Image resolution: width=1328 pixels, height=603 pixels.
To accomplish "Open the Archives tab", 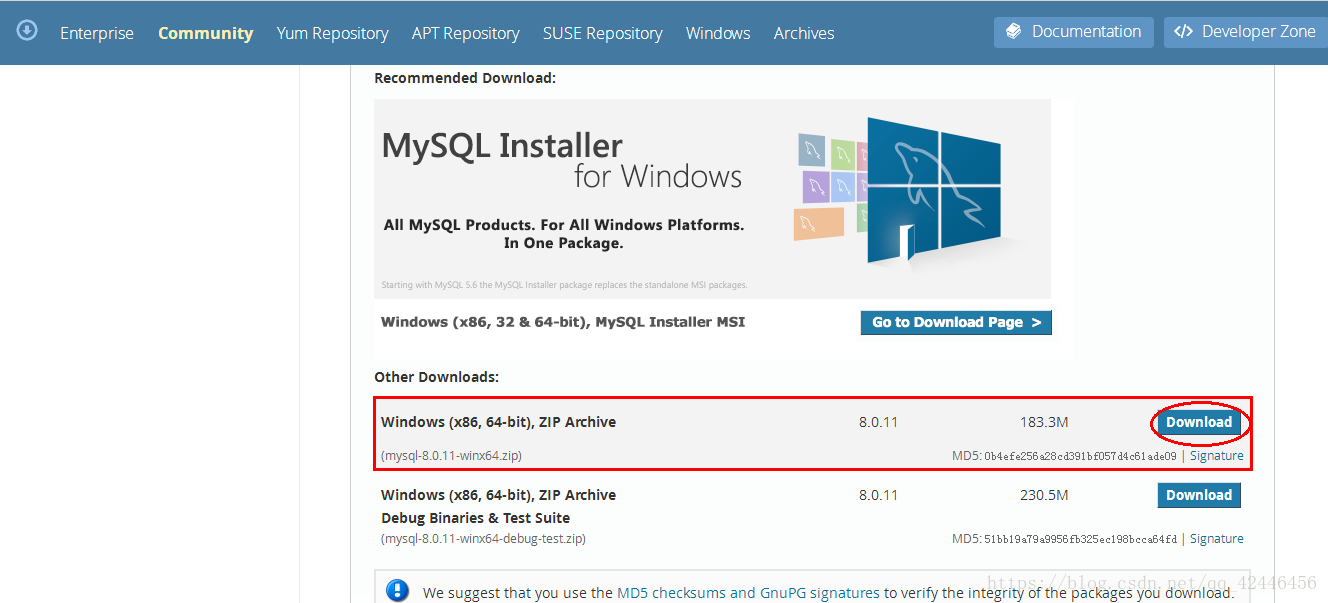I will click(x=804, y=33).
